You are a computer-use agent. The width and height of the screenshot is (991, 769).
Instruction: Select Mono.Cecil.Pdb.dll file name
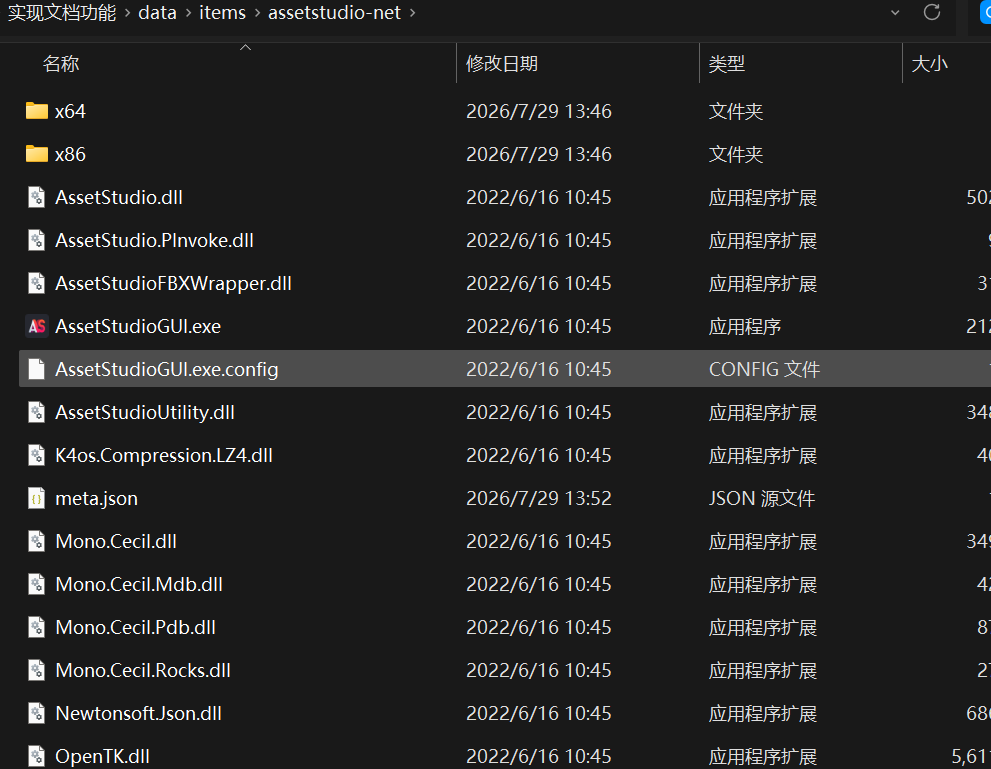click(x=135, y=627)
